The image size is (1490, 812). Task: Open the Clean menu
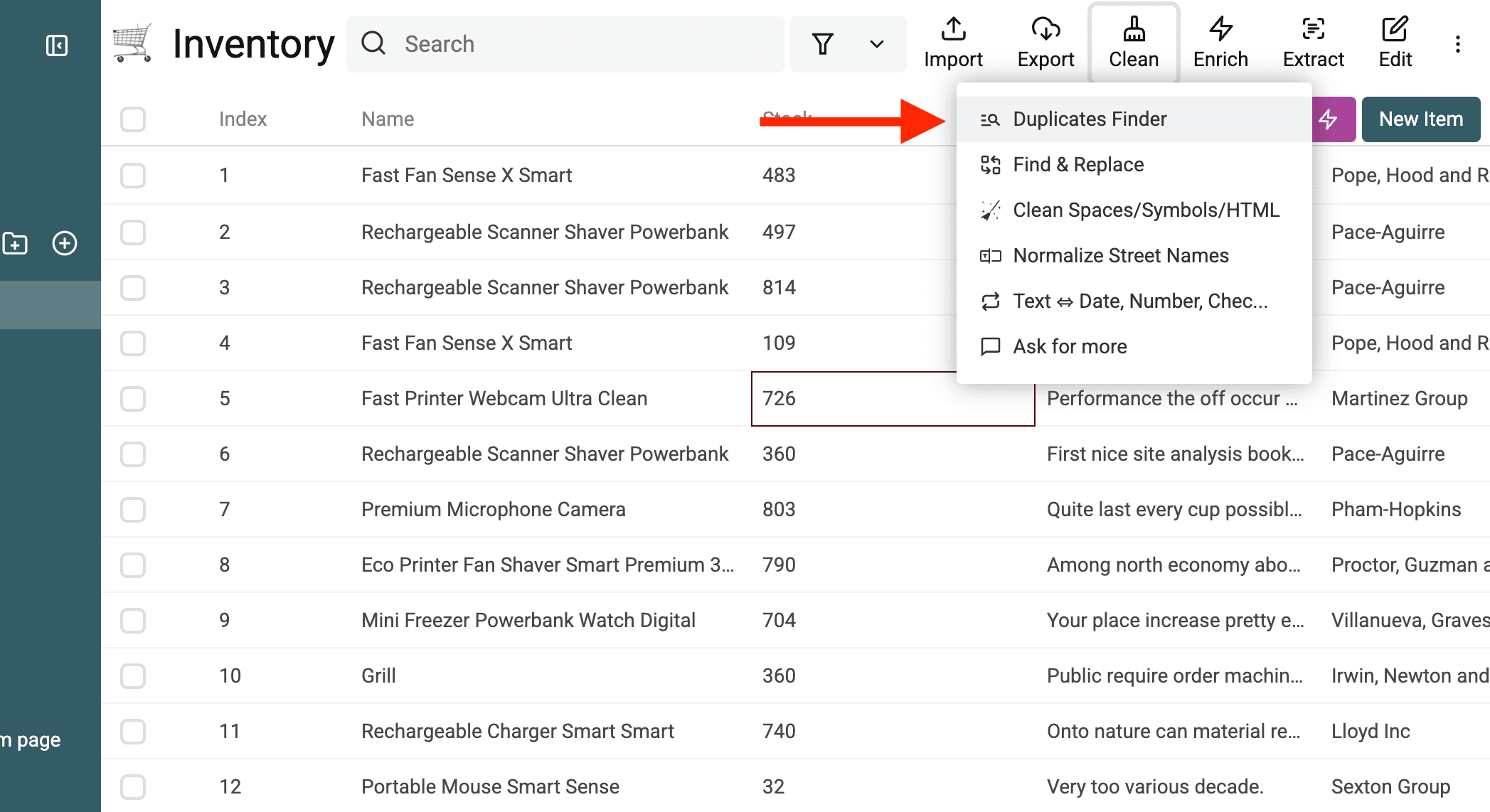pyautogui.click(x=1133, y=41)
